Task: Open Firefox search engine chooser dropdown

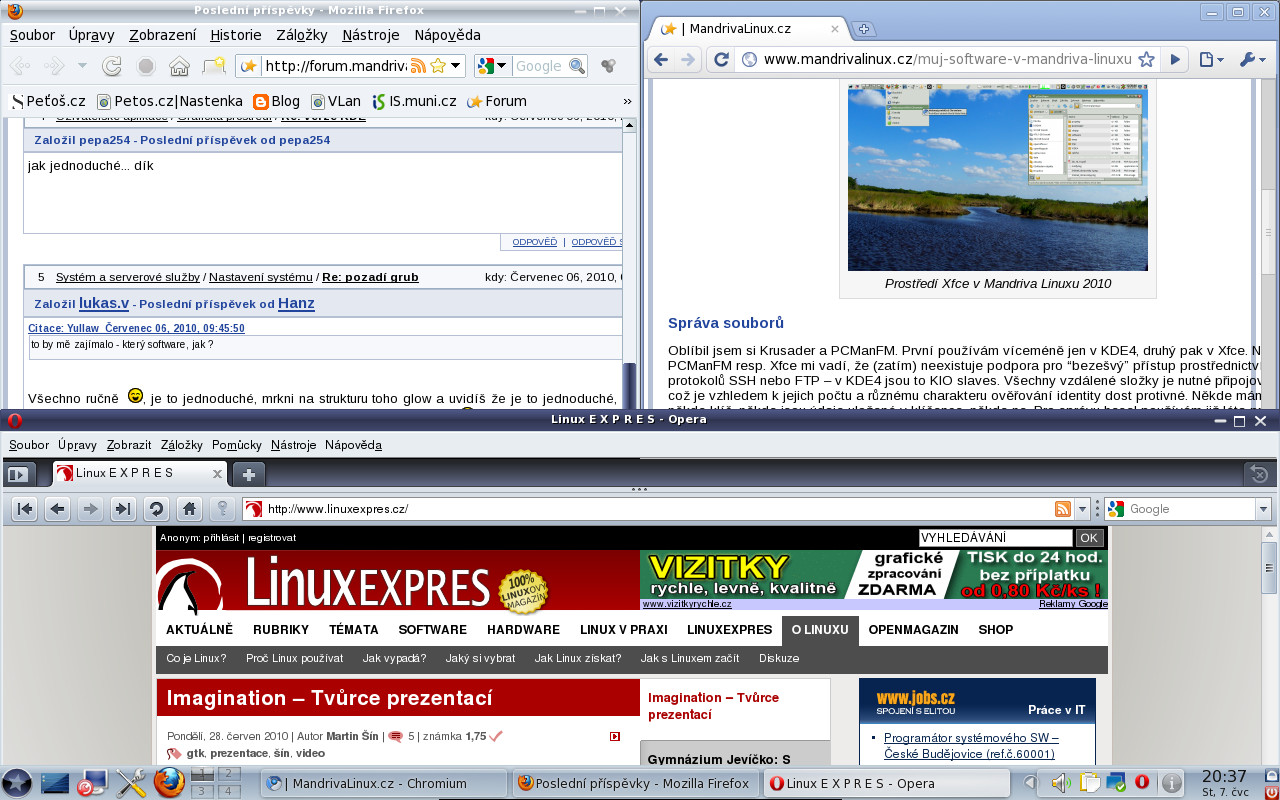Action: tap(501, 66)
